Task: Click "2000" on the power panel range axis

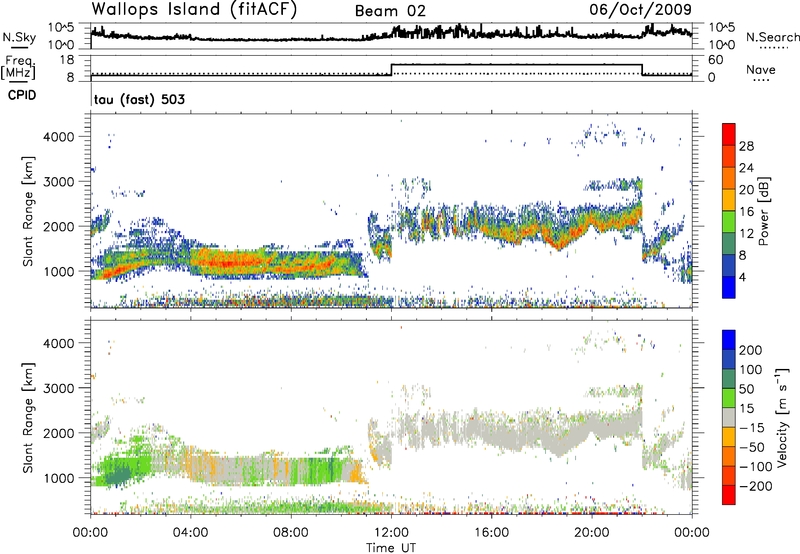Action: pos(58,226)
